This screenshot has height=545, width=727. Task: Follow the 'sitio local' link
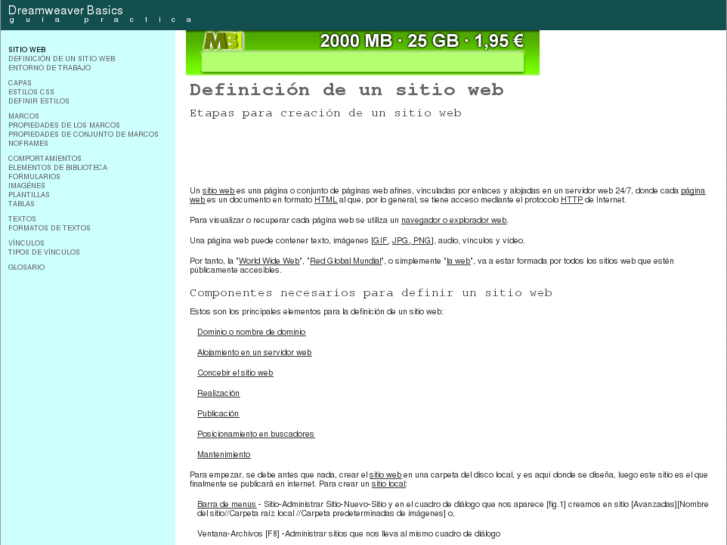[x=389, y=484]
